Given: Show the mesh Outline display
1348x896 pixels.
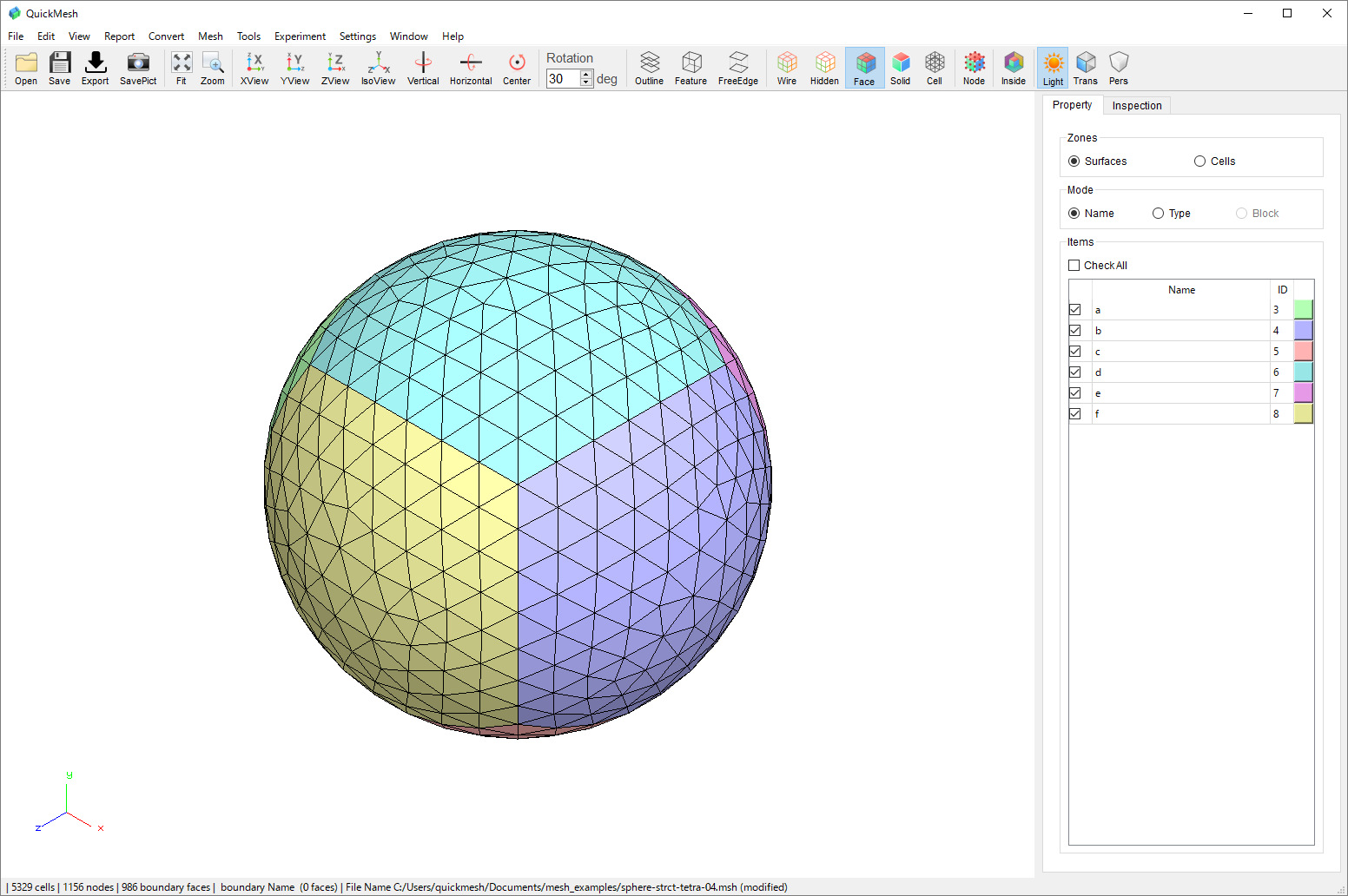Looking at the screenshot, I should (650, 68).
